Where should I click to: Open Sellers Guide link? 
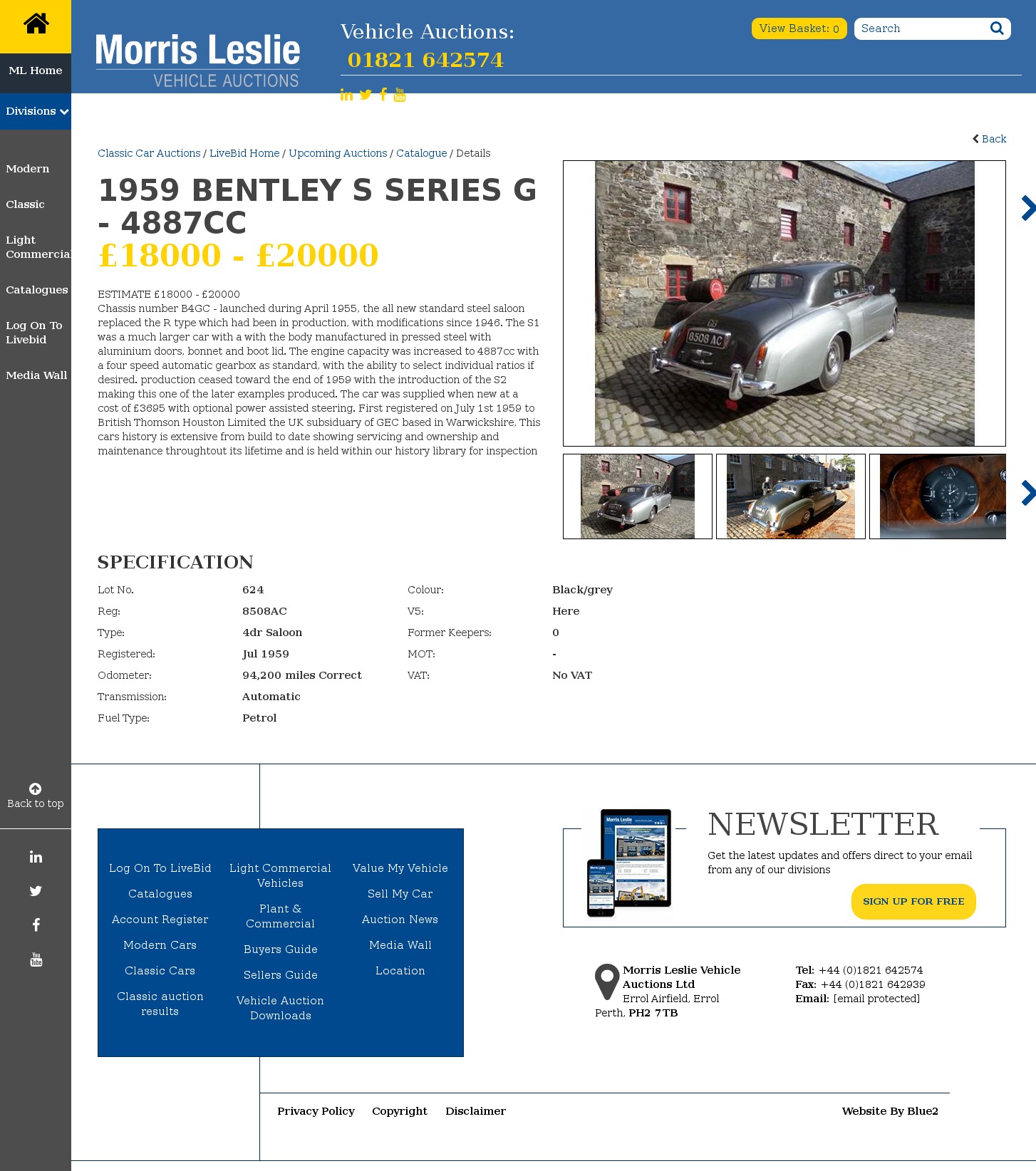[281, 975]
